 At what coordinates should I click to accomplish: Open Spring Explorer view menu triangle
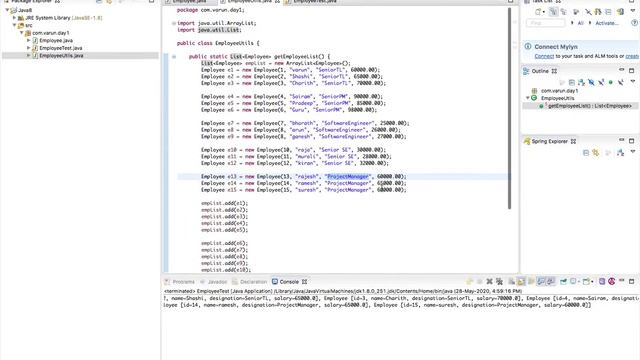[x=633, y=151]
